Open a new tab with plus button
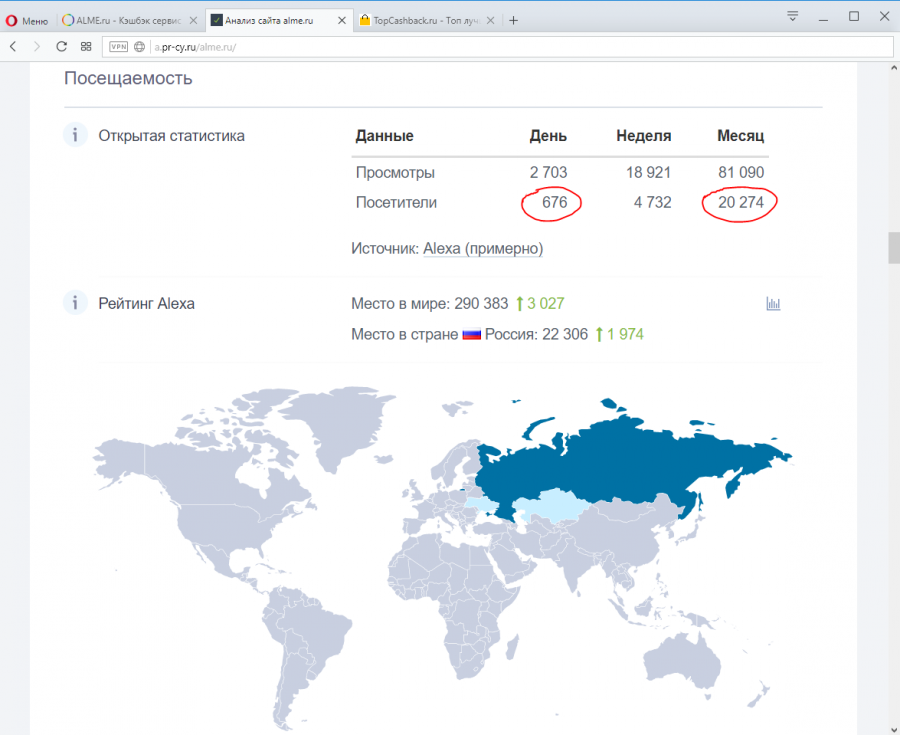900x735 pixels. click(x=514, y=21)
